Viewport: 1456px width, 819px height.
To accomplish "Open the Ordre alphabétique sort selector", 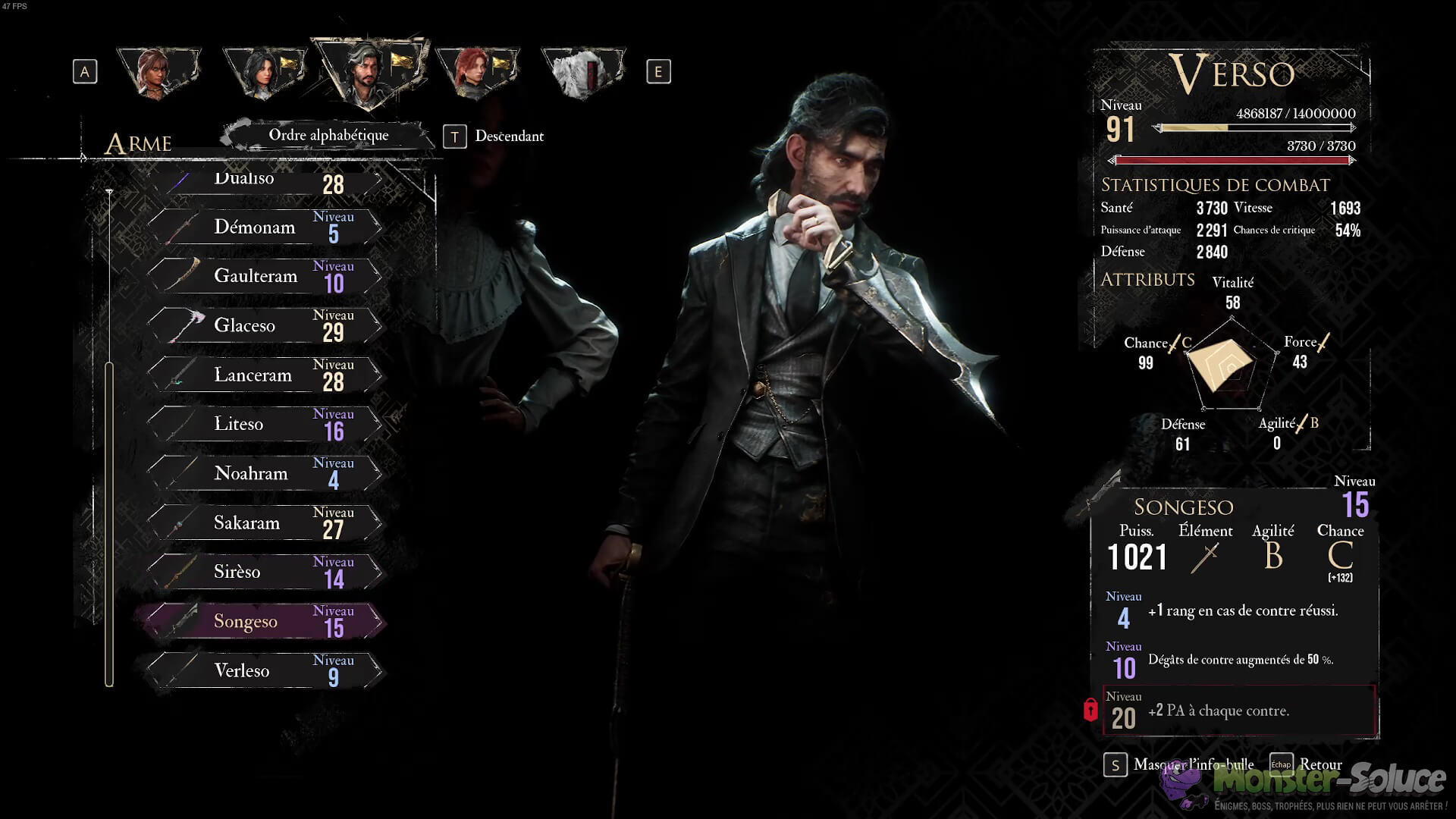I will click(x=328, y=135).
